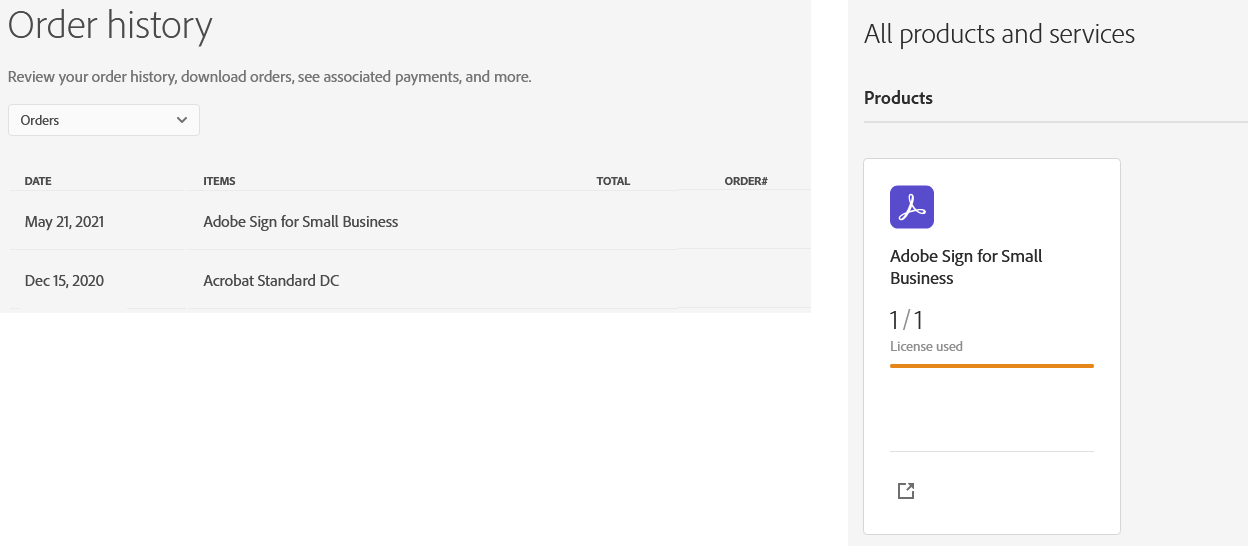Click the TOTAL column header
This screenshot has width=1248, height=548.
click(x=613, y=181)
